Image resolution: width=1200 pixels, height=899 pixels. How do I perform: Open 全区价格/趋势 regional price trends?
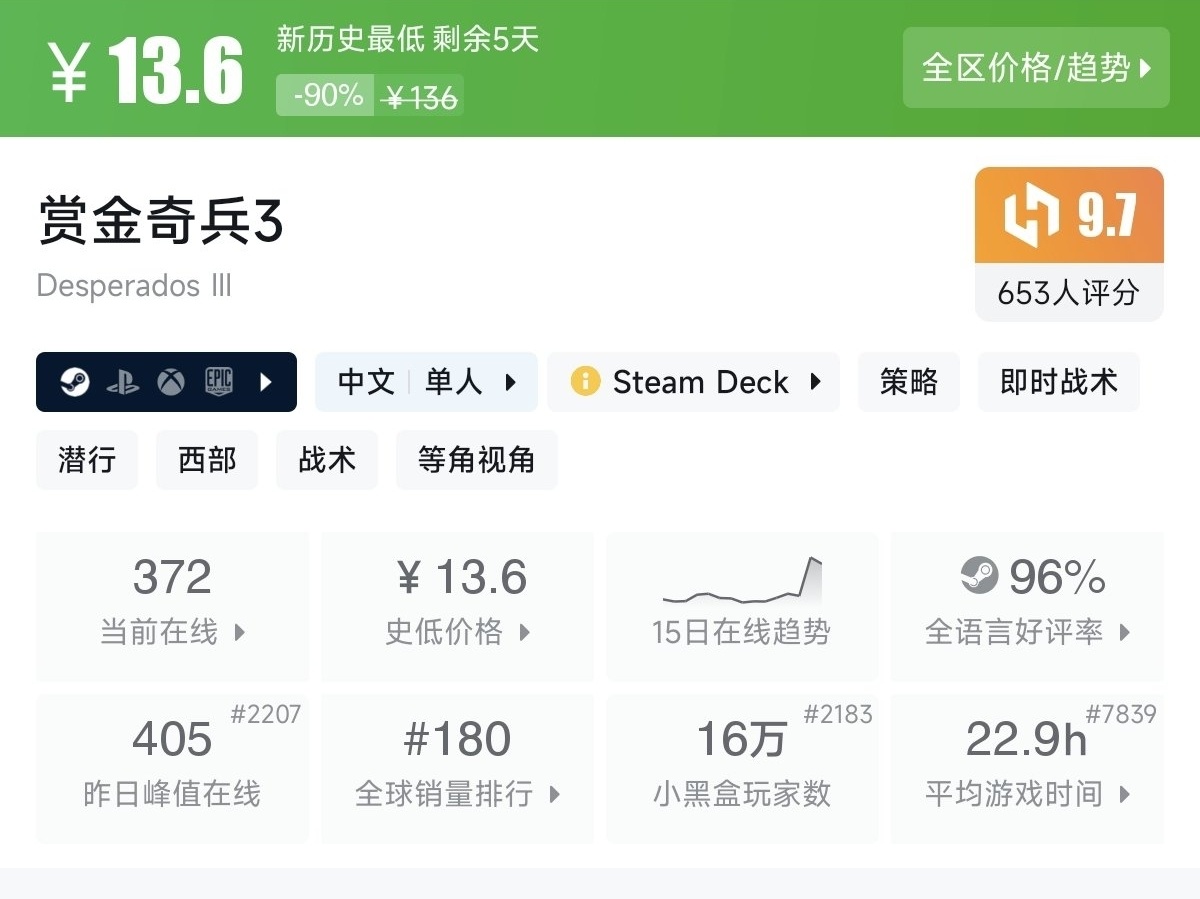coord(1036,68)
